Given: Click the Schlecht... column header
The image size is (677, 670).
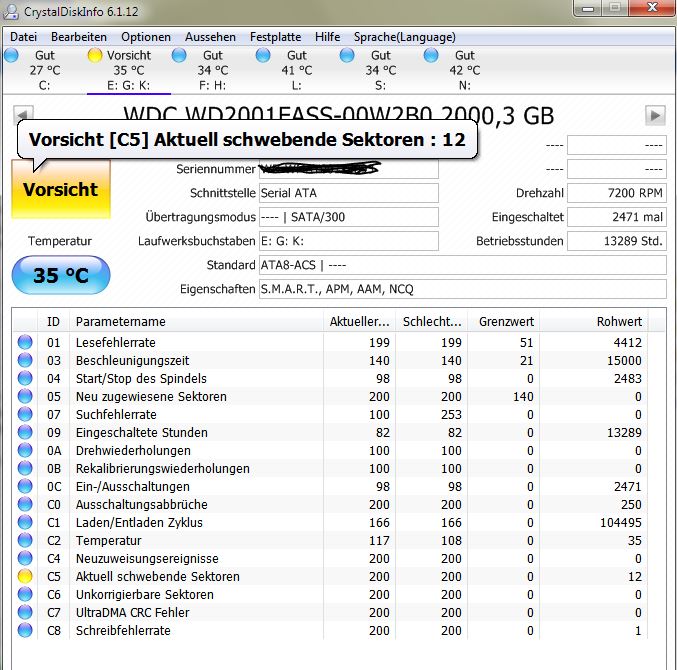Looking at the screenshot, I should click(432, 322).
